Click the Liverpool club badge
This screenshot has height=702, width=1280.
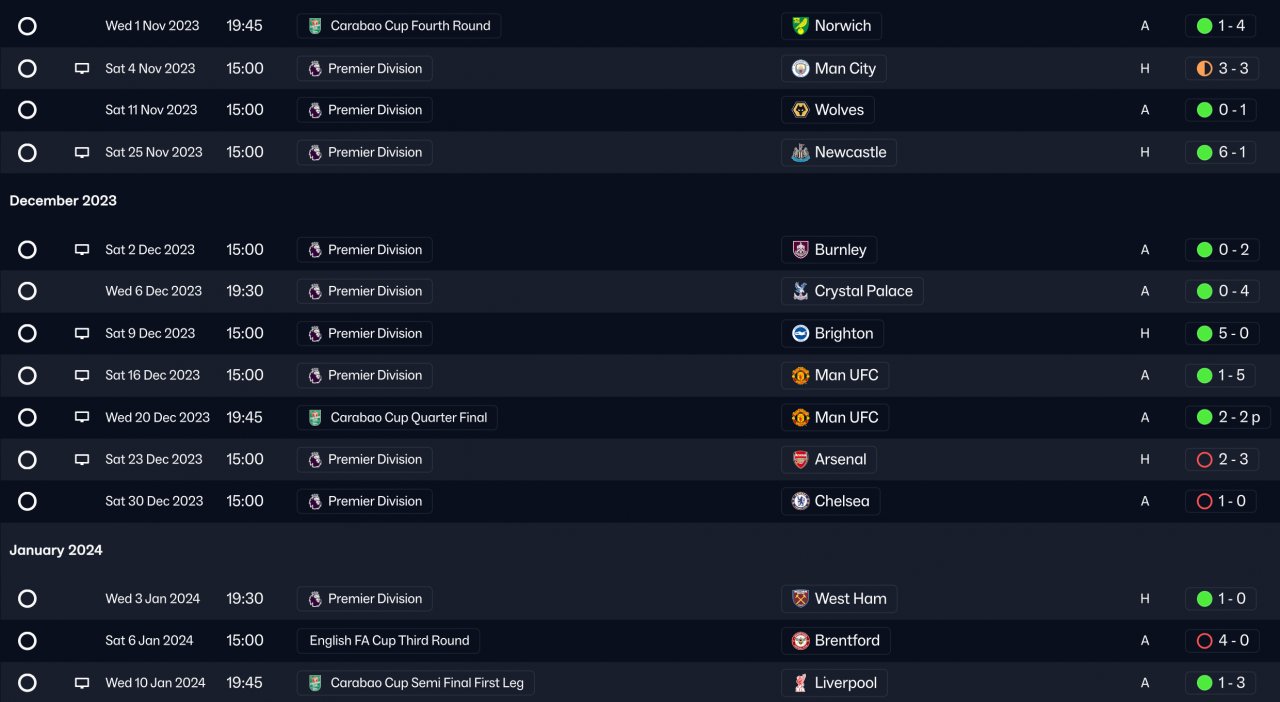point(800,683)
